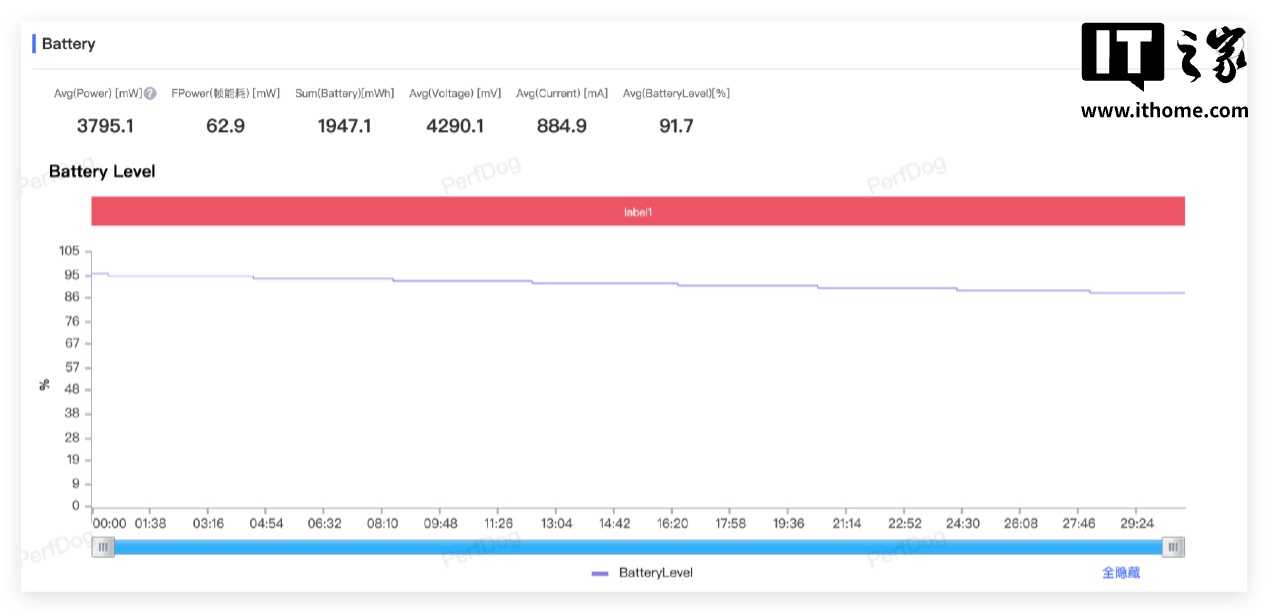1268x611 pixels.
Task: Click the 00:00 label on the time axis
Action: pyautogui.click(x=110, y=523)
